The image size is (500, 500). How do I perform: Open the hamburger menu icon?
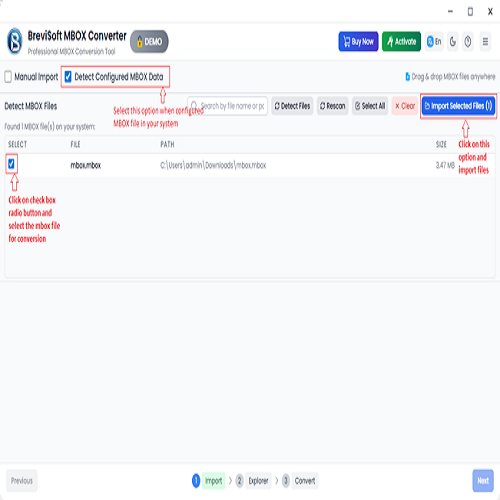pos(485,42)
